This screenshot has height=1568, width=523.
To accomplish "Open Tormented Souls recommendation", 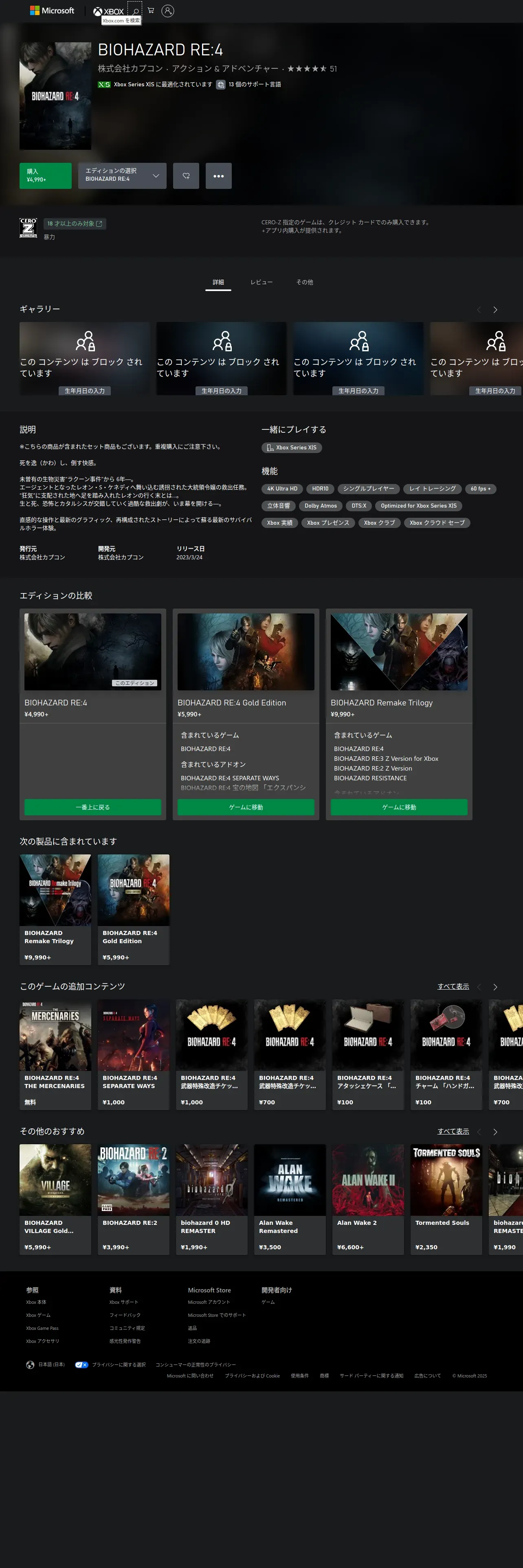I will point(446,1199).
